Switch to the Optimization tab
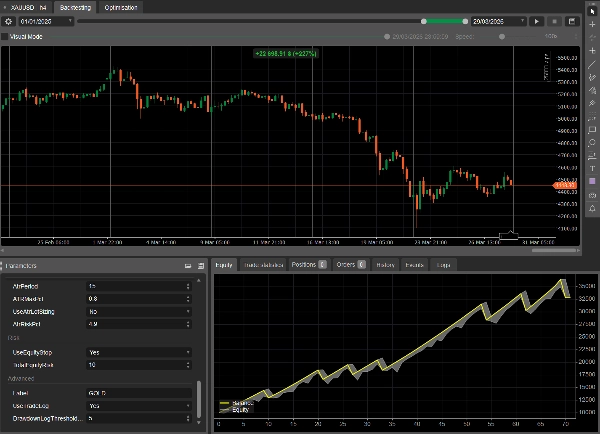This screenshot has width=600, height=434. 122,7
